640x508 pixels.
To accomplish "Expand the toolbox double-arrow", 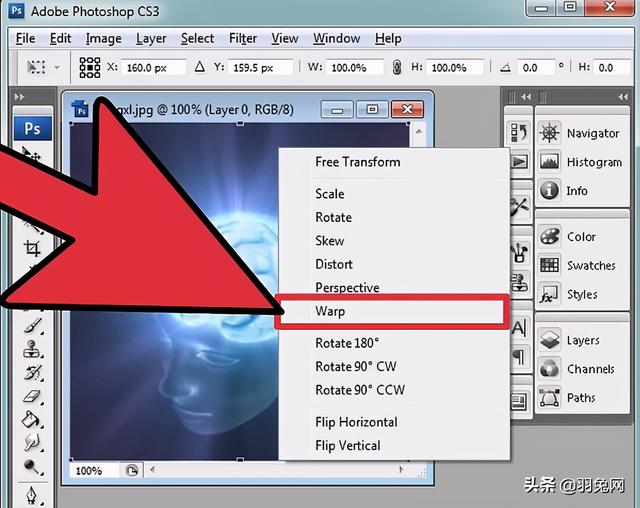I will [x=19, y=97].
